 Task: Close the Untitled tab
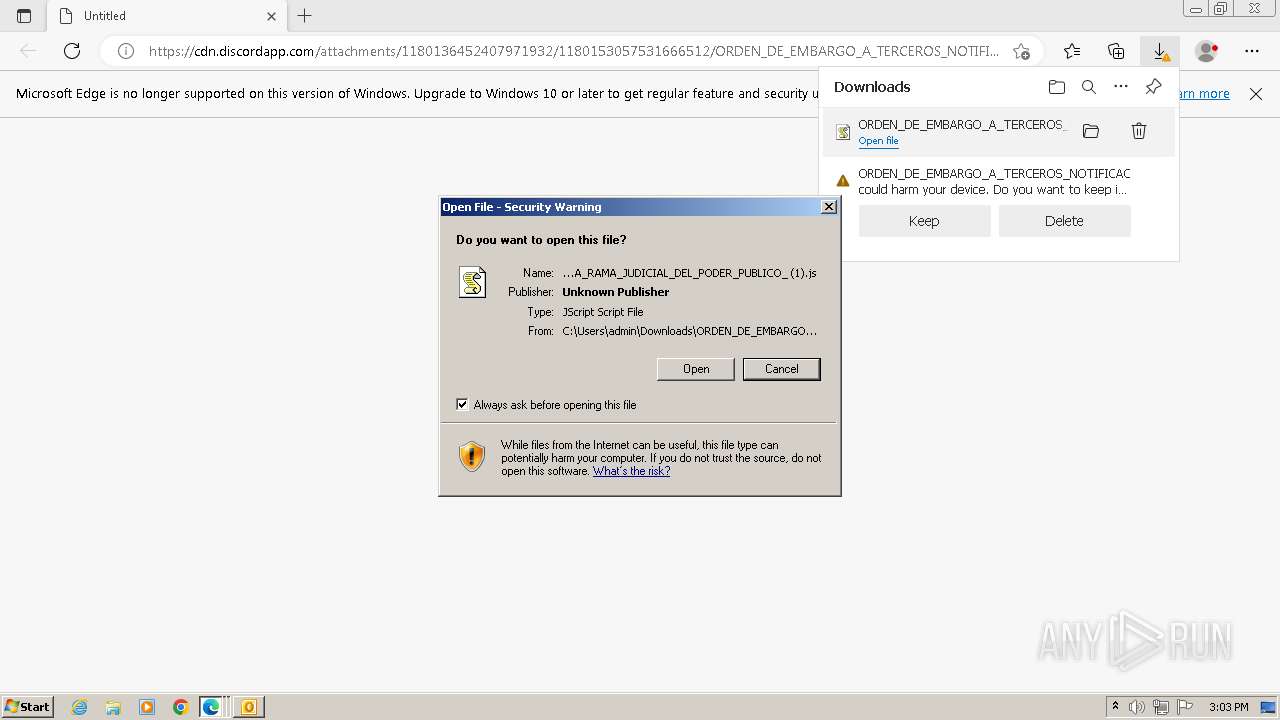[x=271, y=16]
